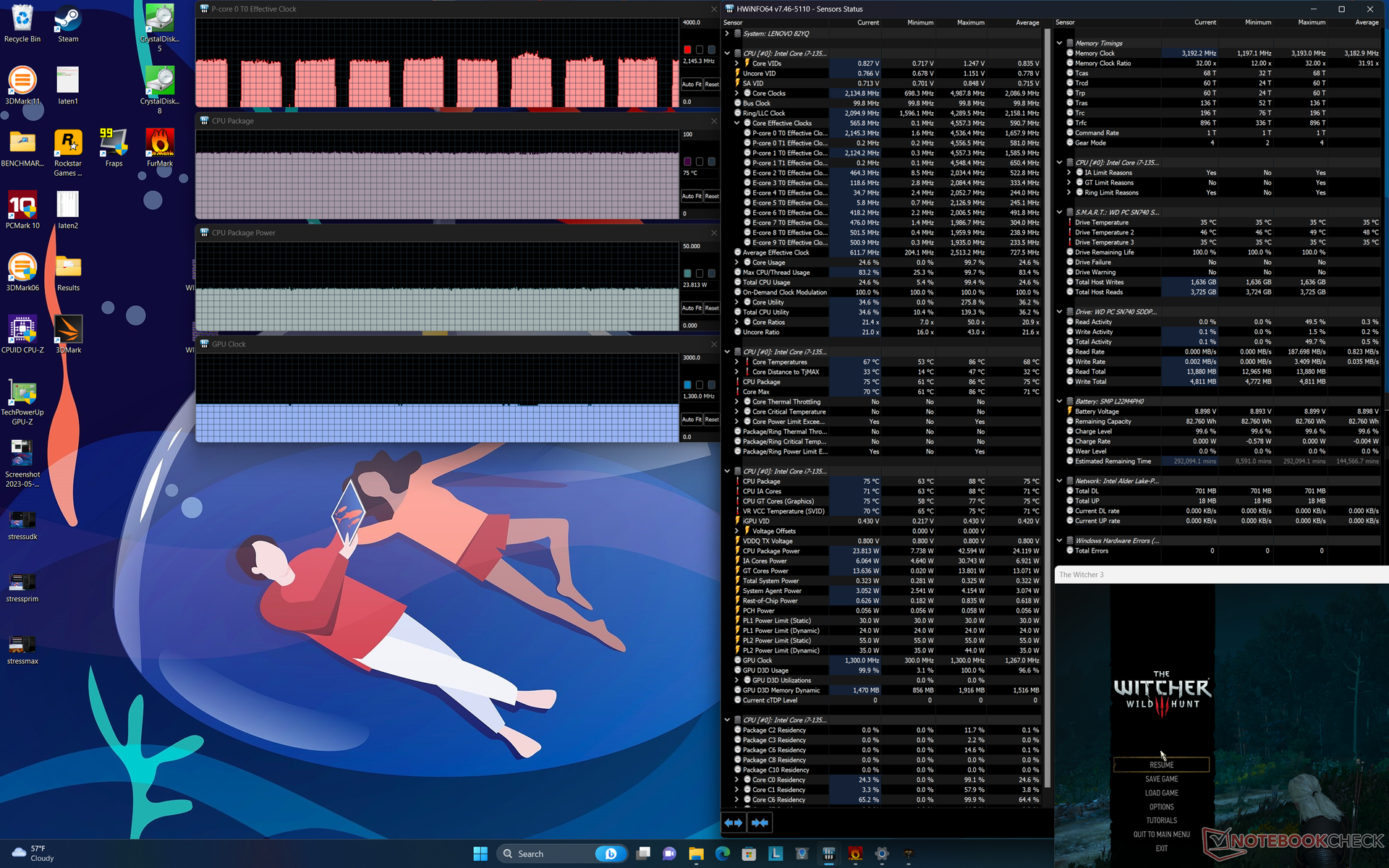1389x868 pixels.
Task: Expand the Core Clocks row
Action: click(x=736, y=93)
